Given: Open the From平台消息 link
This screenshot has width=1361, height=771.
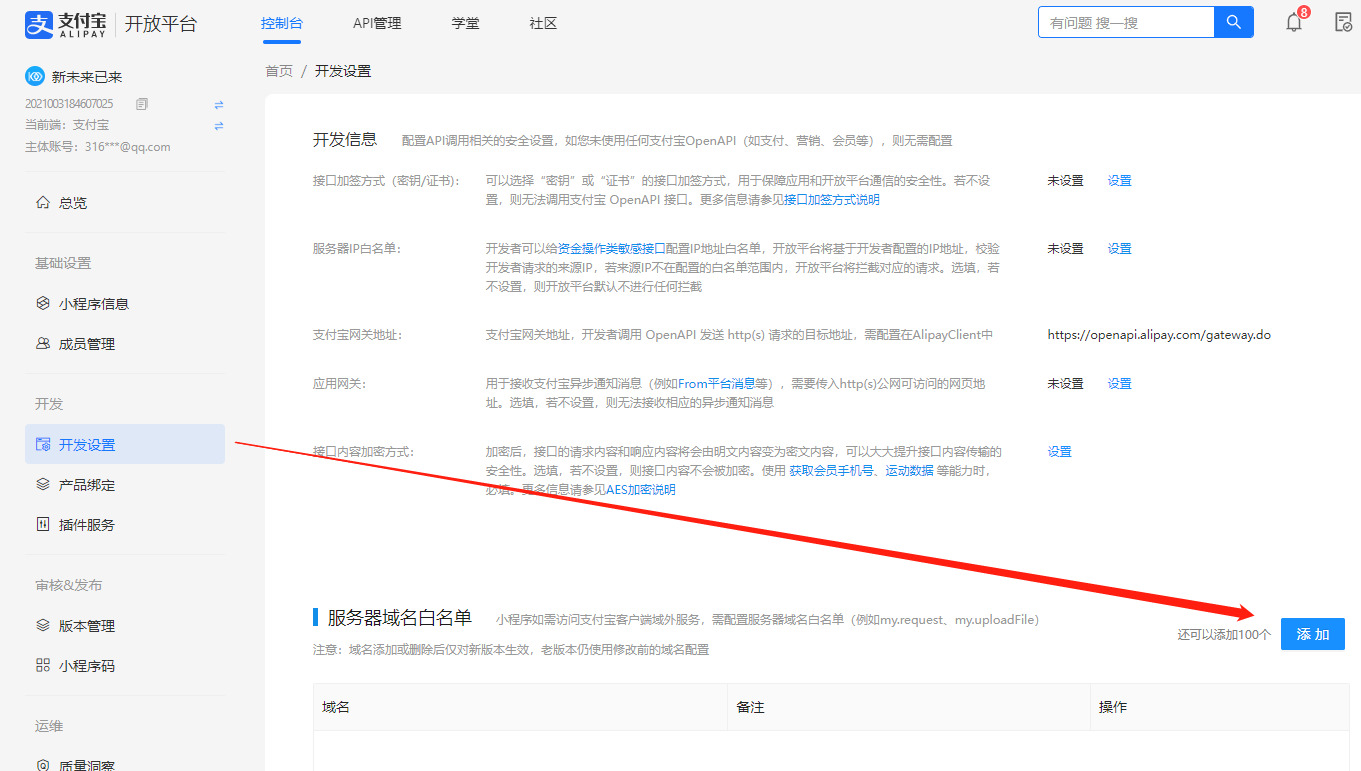Looking at the screenshot, I should coord(716,384).
